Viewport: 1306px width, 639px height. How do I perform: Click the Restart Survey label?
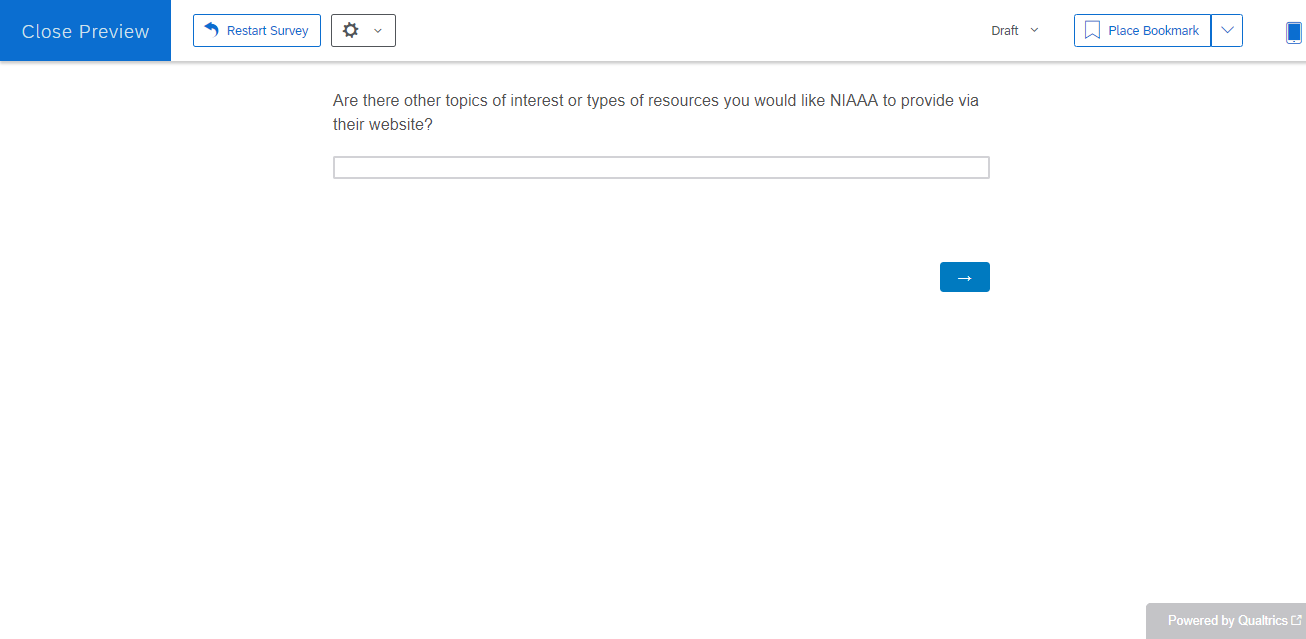[267, 31]
